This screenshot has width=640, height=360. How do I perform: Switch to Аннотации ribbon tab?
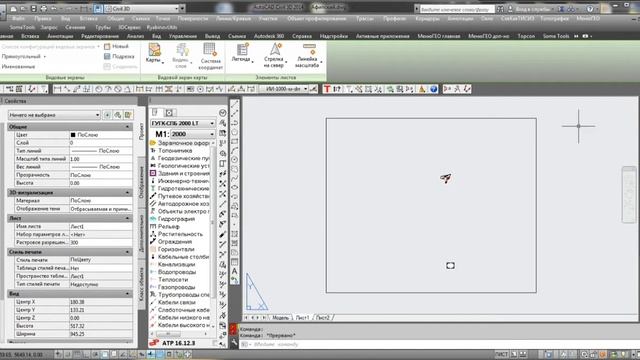(x=60, y=36)
